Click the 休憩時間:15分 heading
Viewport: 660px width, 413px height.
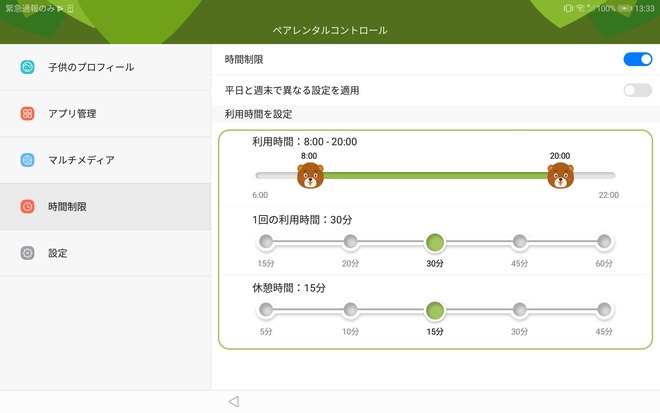[x=289, y=288]
